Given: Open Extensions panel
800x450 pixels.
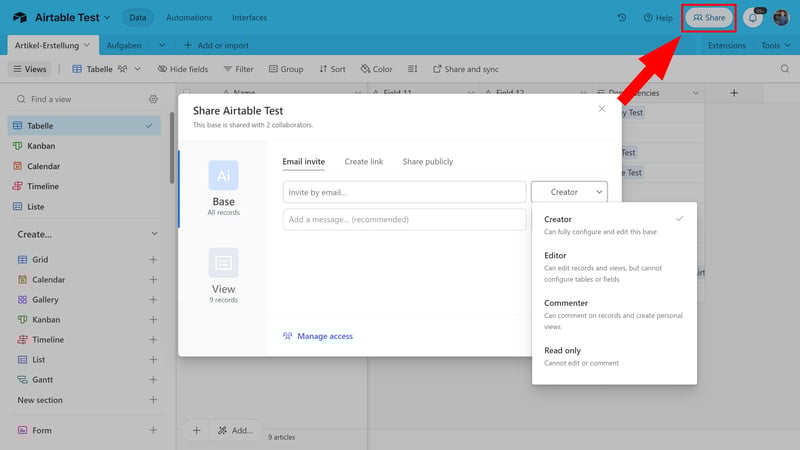Looking at the screenshot, I should click(x=727, y=45).
